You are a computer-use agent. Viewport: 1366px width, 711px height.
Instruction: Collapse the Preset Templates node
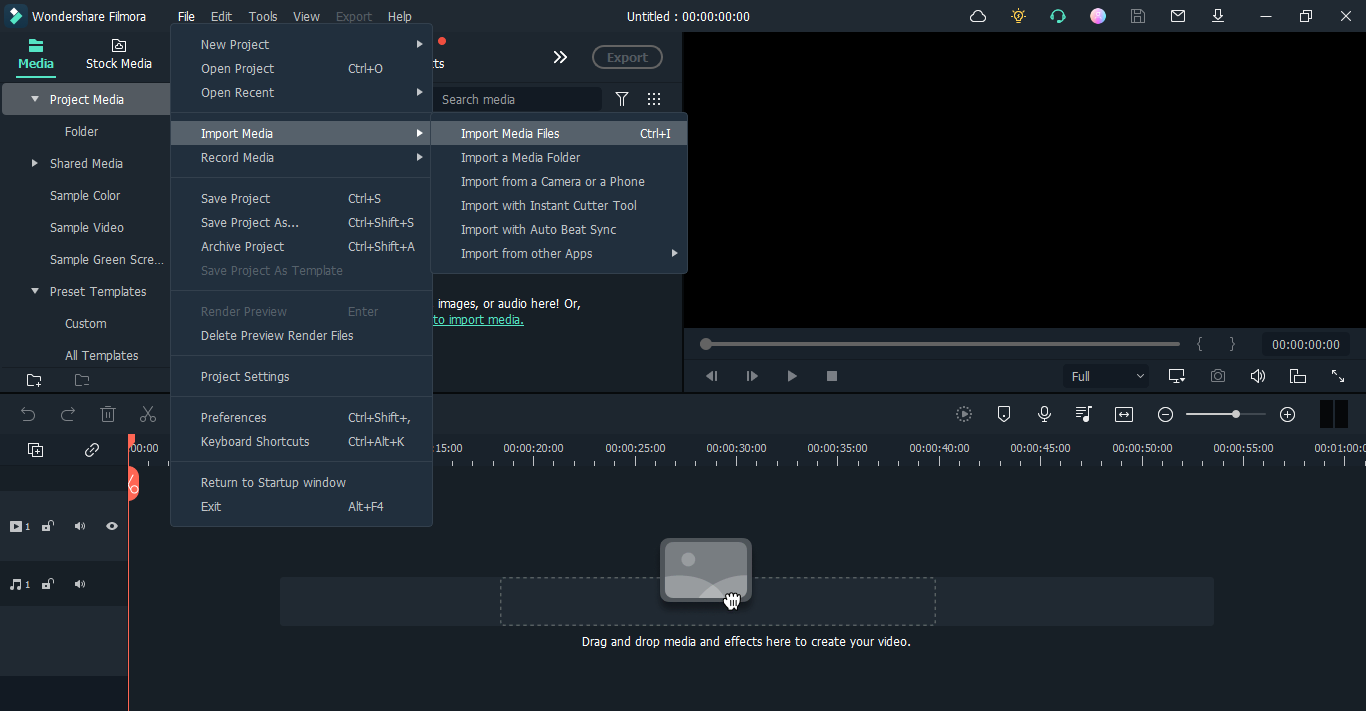35,291
